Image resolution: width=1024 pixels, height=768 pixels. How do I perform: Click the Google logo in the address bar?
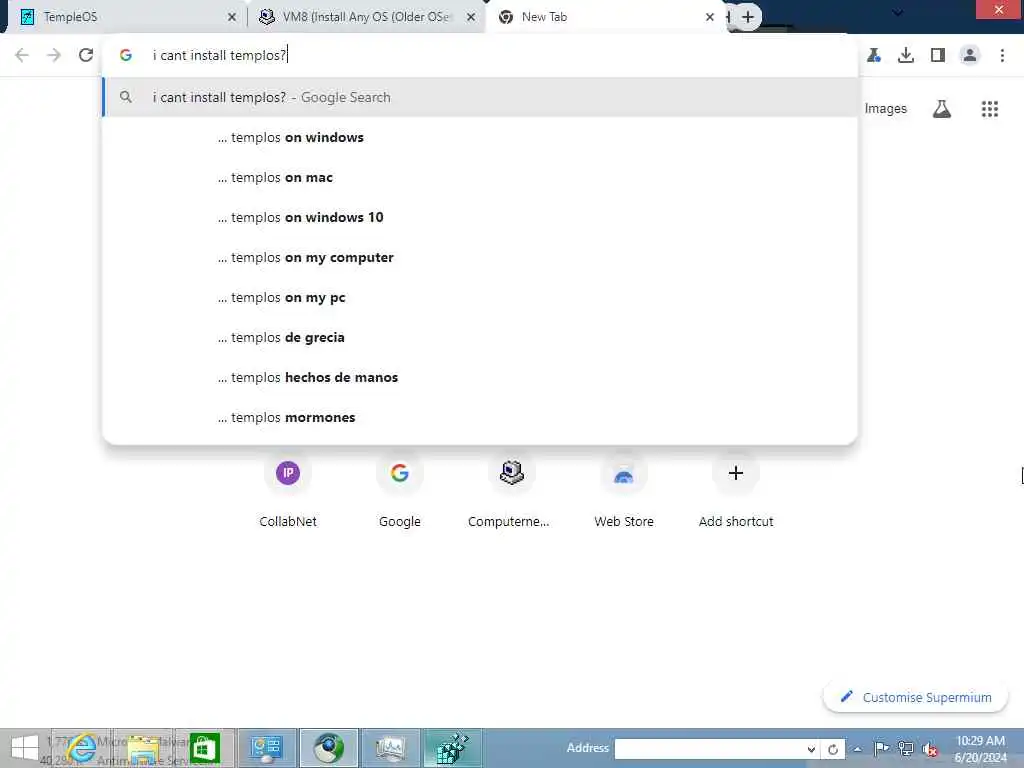coord(126,56)
